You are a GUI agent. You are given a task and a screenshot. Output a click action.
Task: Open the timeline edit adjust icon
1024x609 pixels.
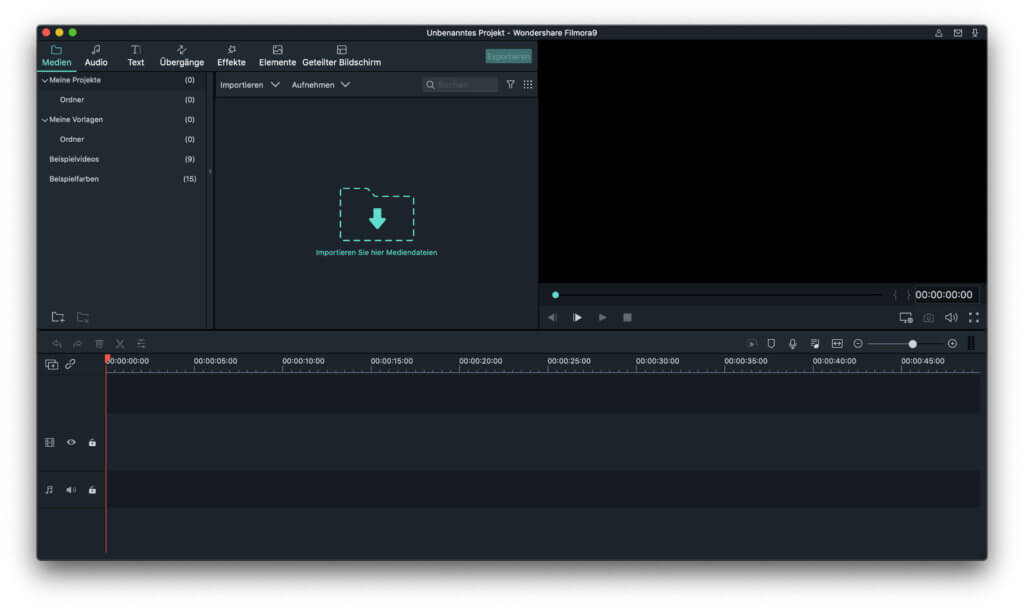pyautogui.click(x=141, y=344)
